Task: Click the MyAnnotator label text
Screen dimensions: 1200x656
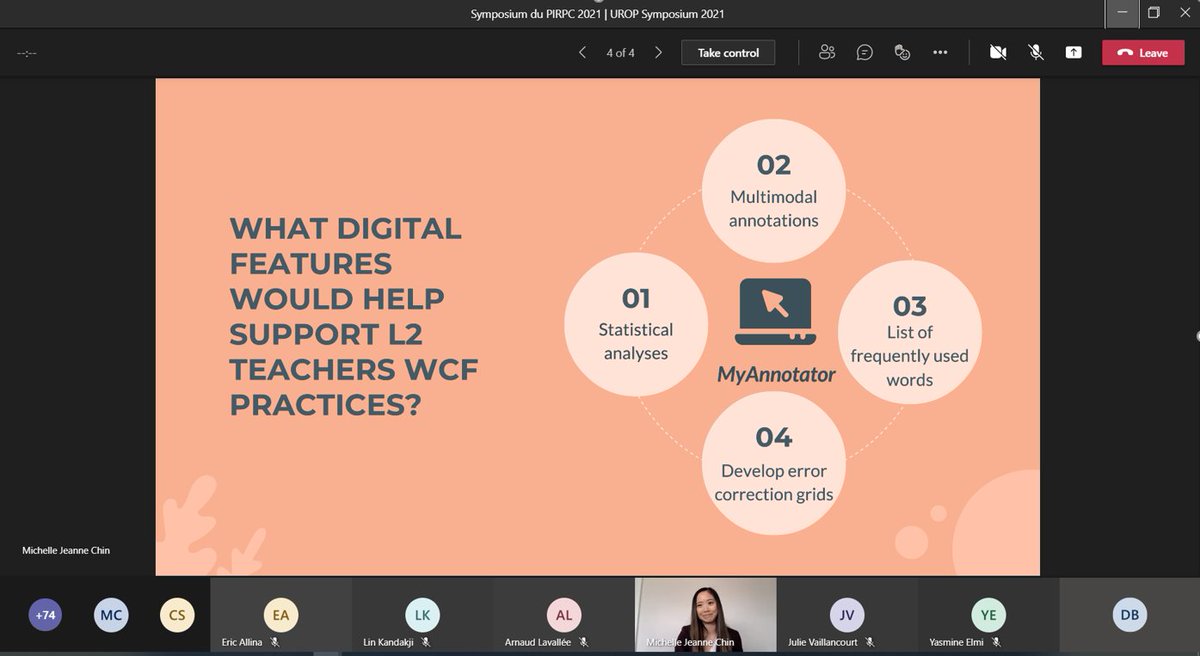Action: 776,375
